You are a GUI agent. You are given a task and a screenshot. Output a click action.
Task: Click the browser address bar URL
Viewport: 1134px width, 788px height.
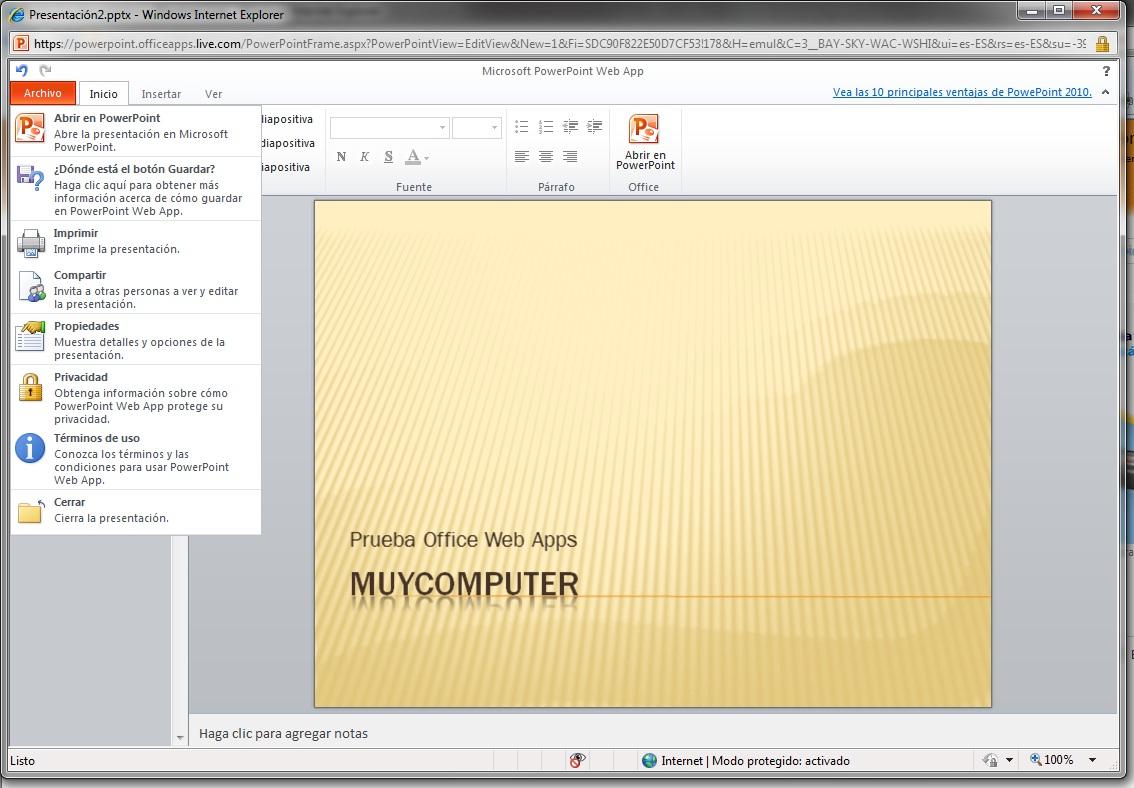560,43
